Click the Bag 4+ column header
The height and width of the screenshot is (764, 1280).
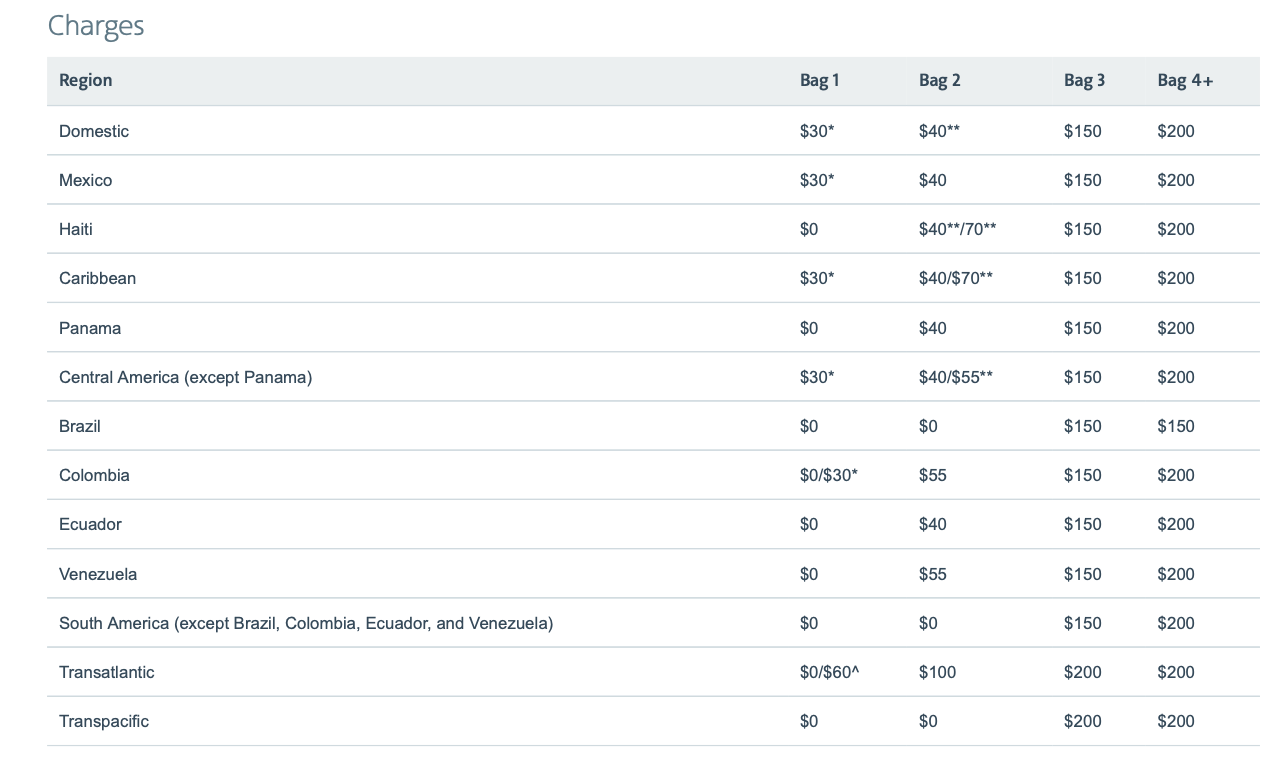tap(1185, 80)
